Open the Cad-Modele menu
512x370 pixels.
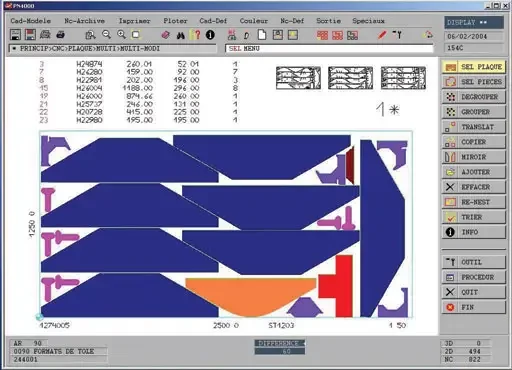[31, 21]
